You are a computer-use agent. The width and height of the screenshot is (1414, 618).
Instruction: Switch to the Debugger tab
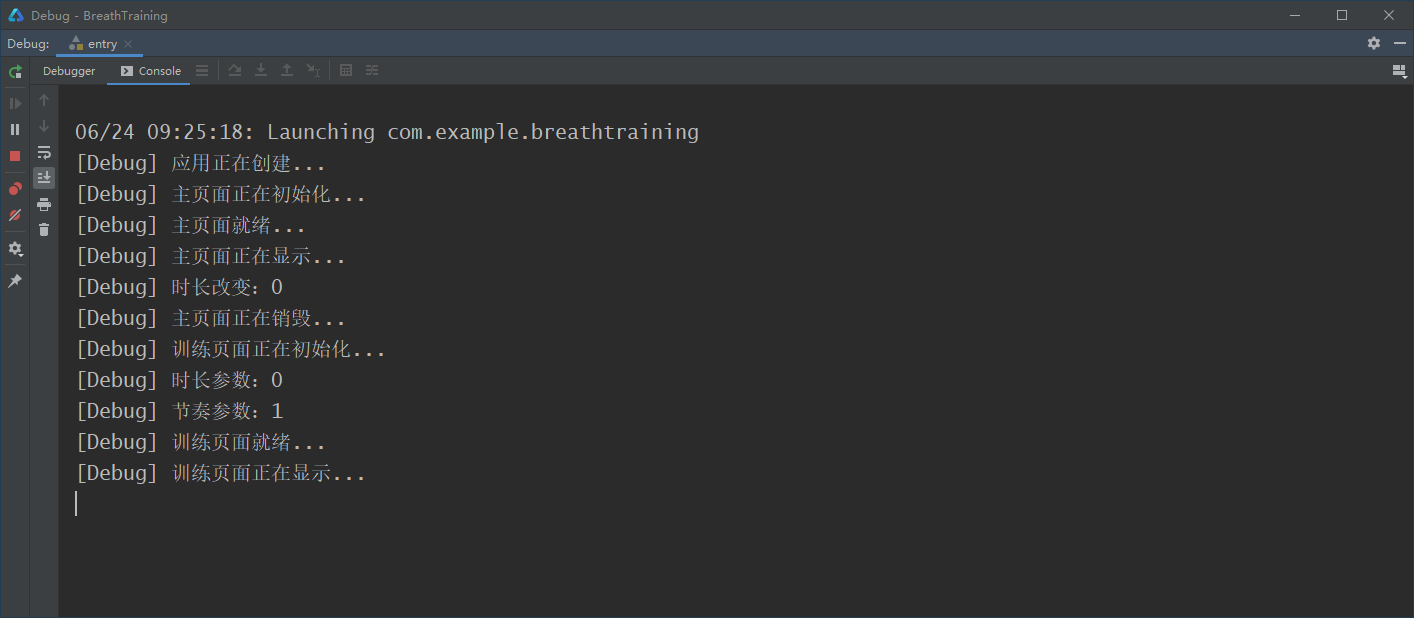click(x=69, y=71)
